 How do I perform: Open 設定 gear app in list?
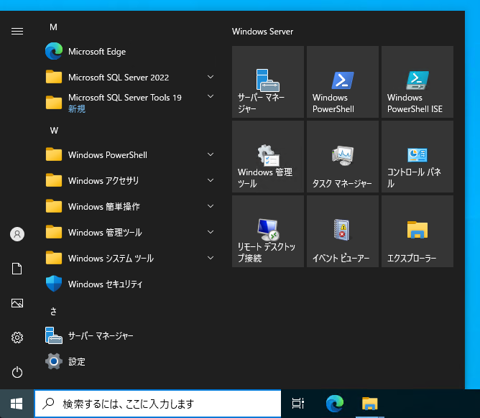pos(130,361)
